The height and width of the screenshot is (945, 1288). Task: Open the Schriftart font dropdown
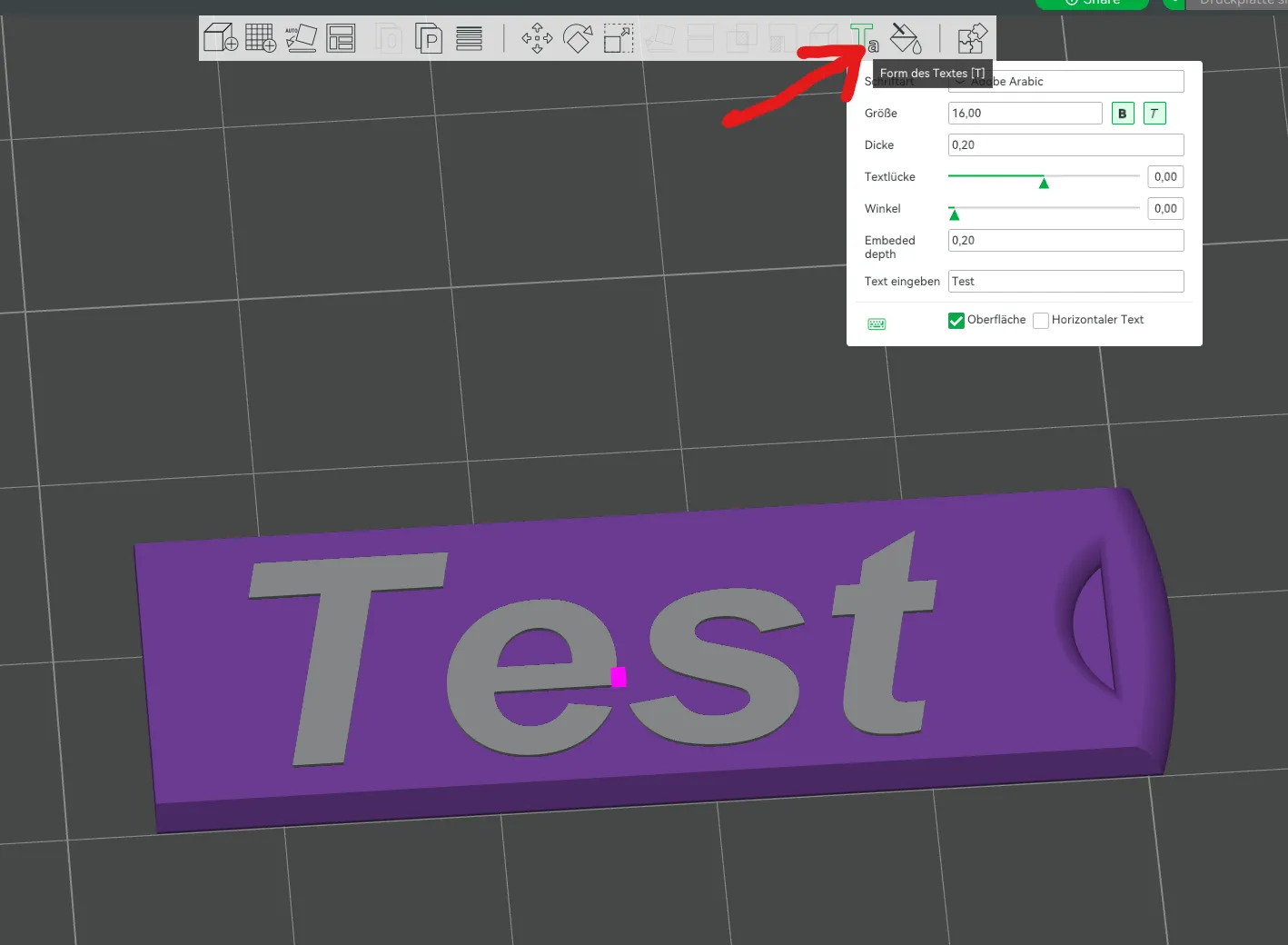(x=1066, y=81)
